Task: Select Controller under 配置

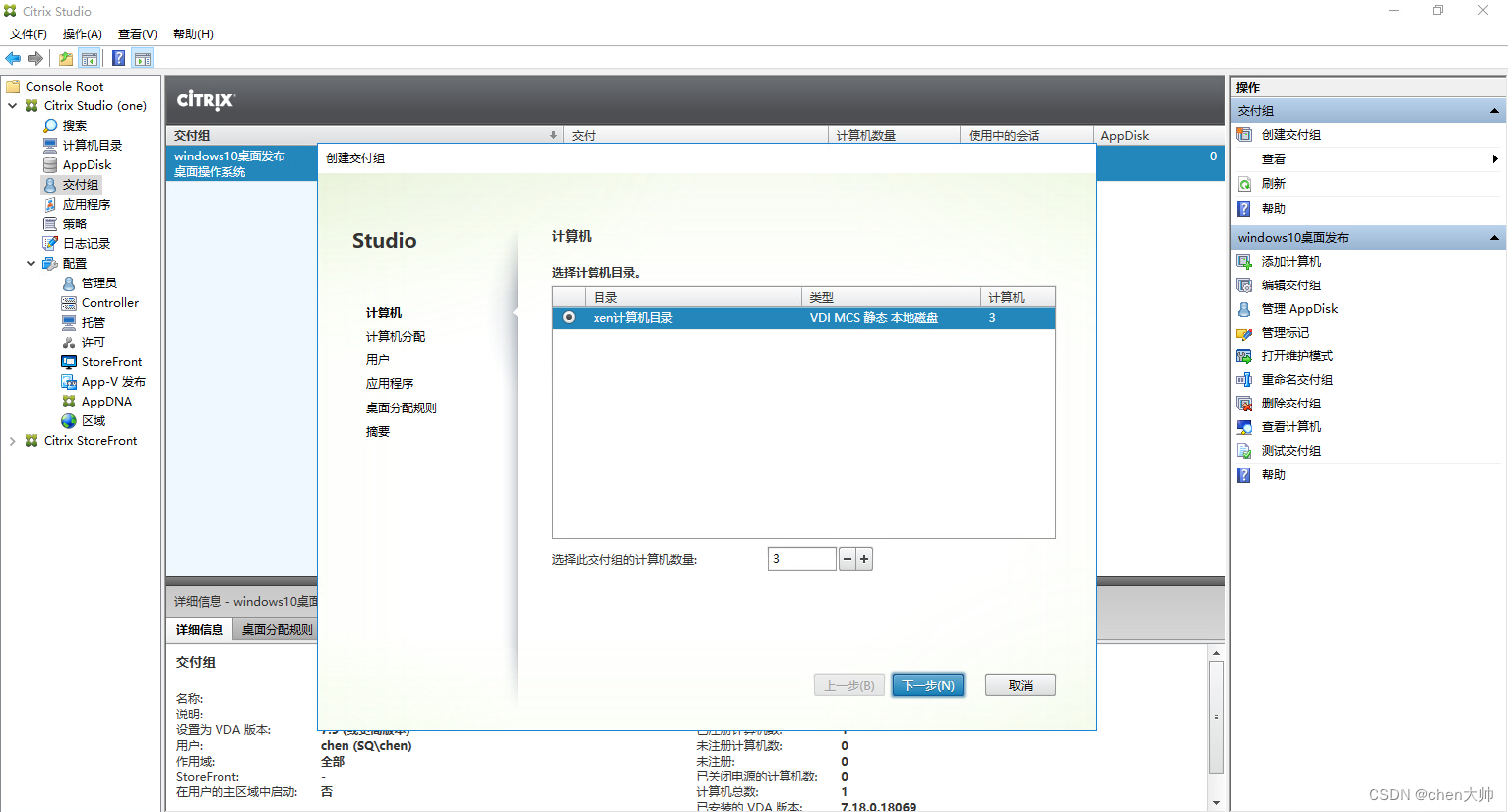Action: [x=109, y=303]
